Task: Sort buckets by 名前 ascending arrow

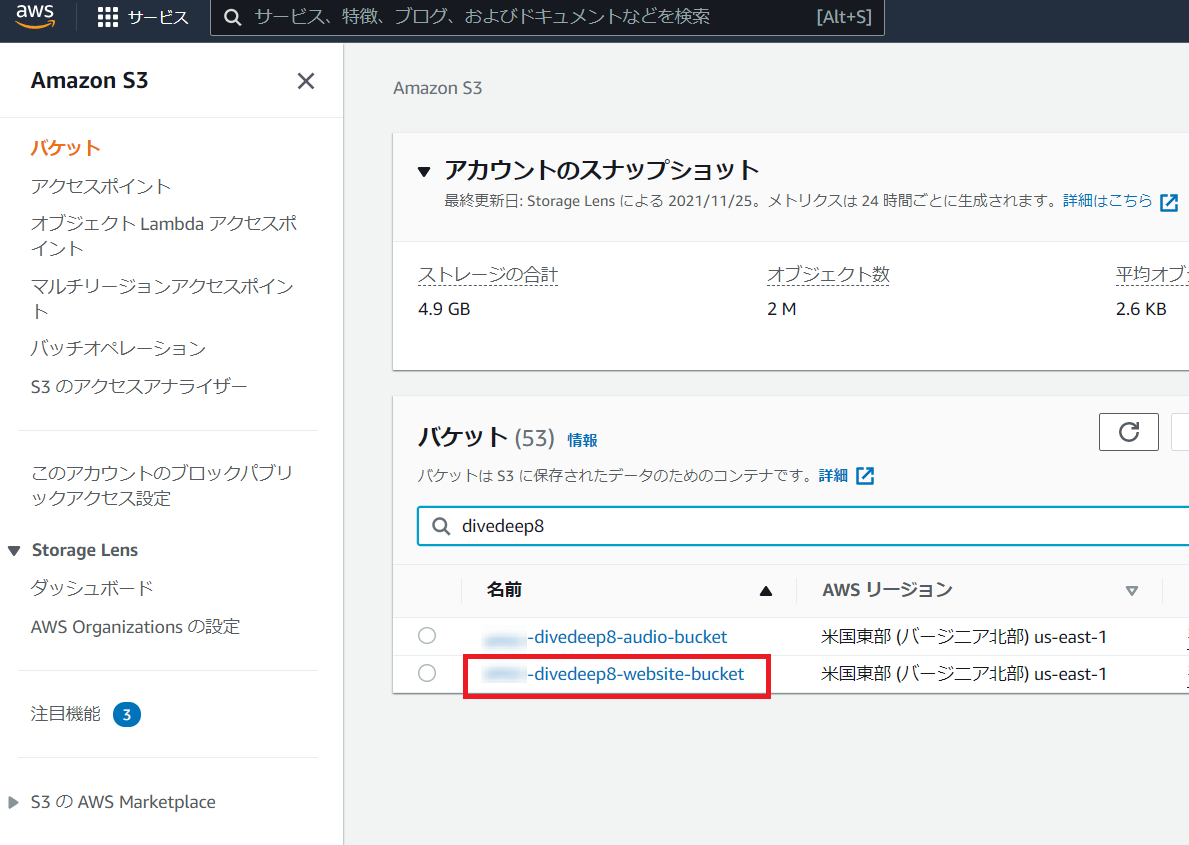Action: [766, 591]
